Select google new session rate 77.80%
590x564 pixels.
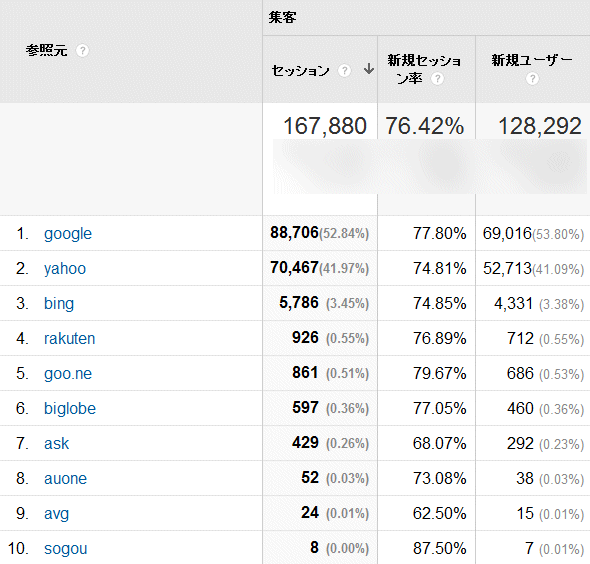439,233
